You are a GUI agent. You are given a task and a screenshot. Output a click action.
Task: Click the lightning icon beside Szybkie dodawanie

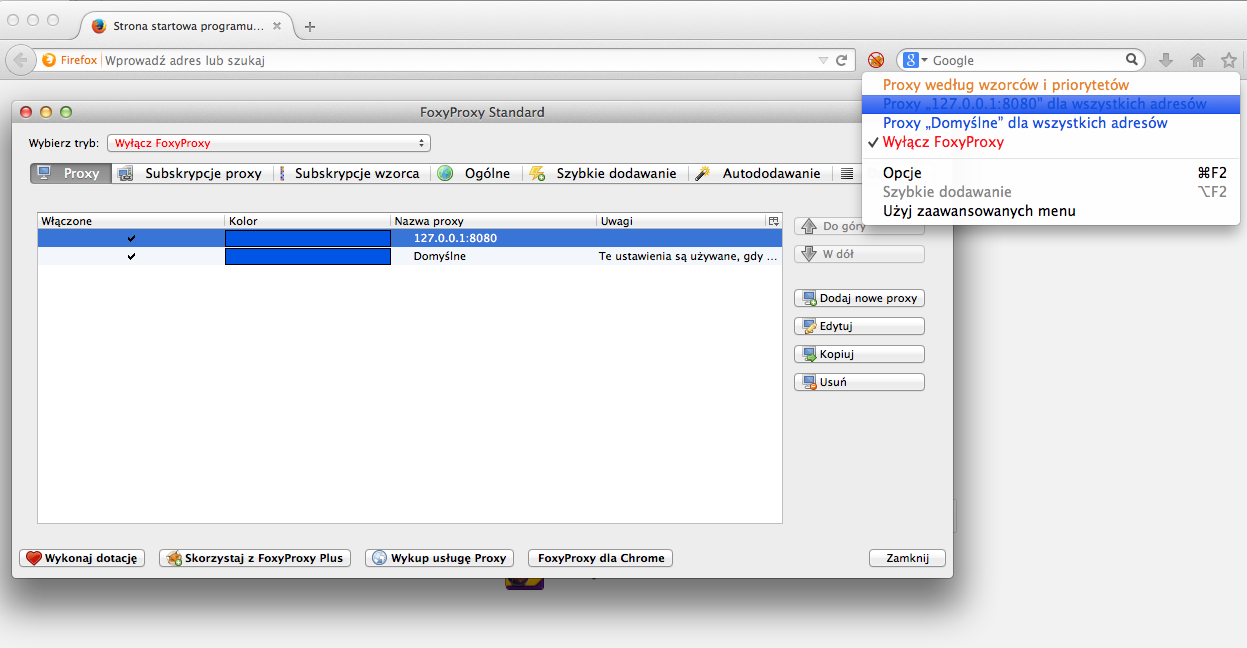click(x=537, y=173)
